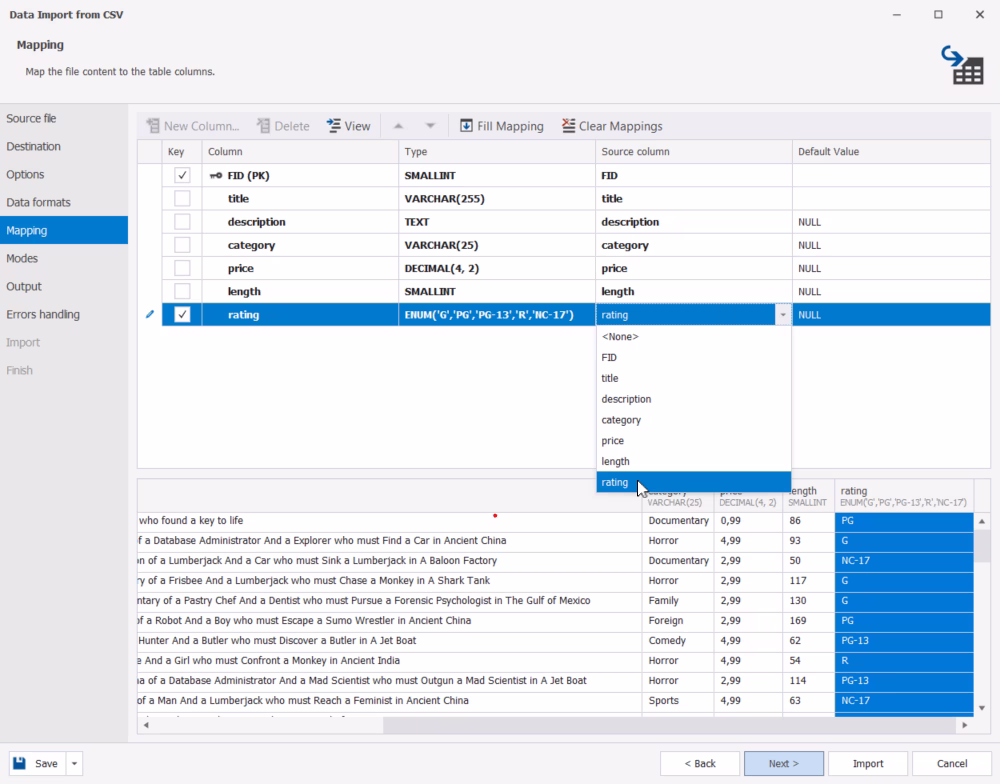The width and height of the screenshot is (1000, 784).
Task: Click the key icon beside FID (PK)
Action: 216,175
